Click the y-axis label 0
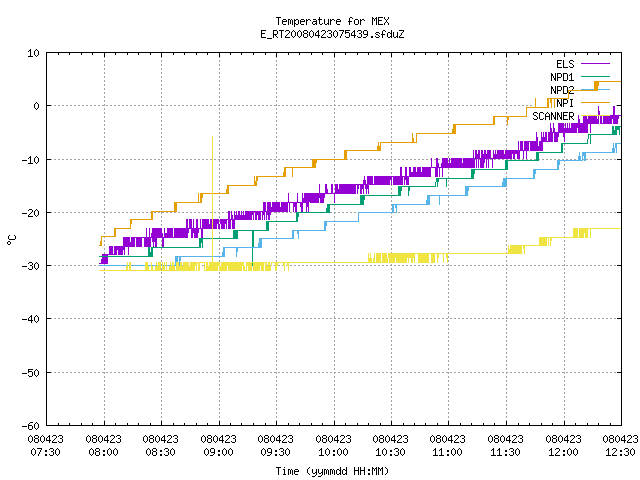640x480 pixels. (x=36, y=106)
